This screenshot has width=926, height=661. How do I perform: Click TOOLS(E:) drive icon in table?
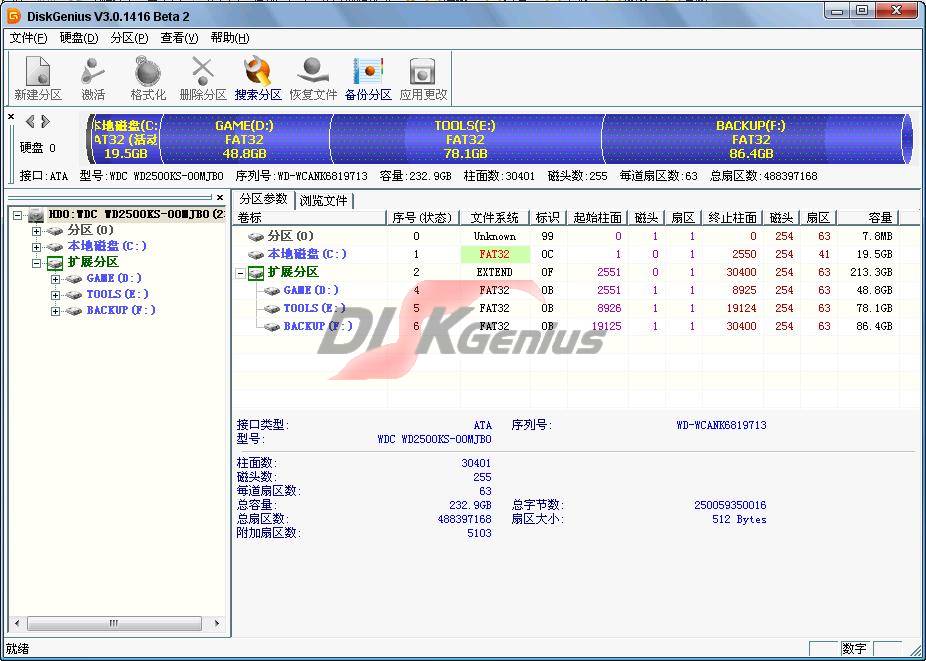coord(272,308)
